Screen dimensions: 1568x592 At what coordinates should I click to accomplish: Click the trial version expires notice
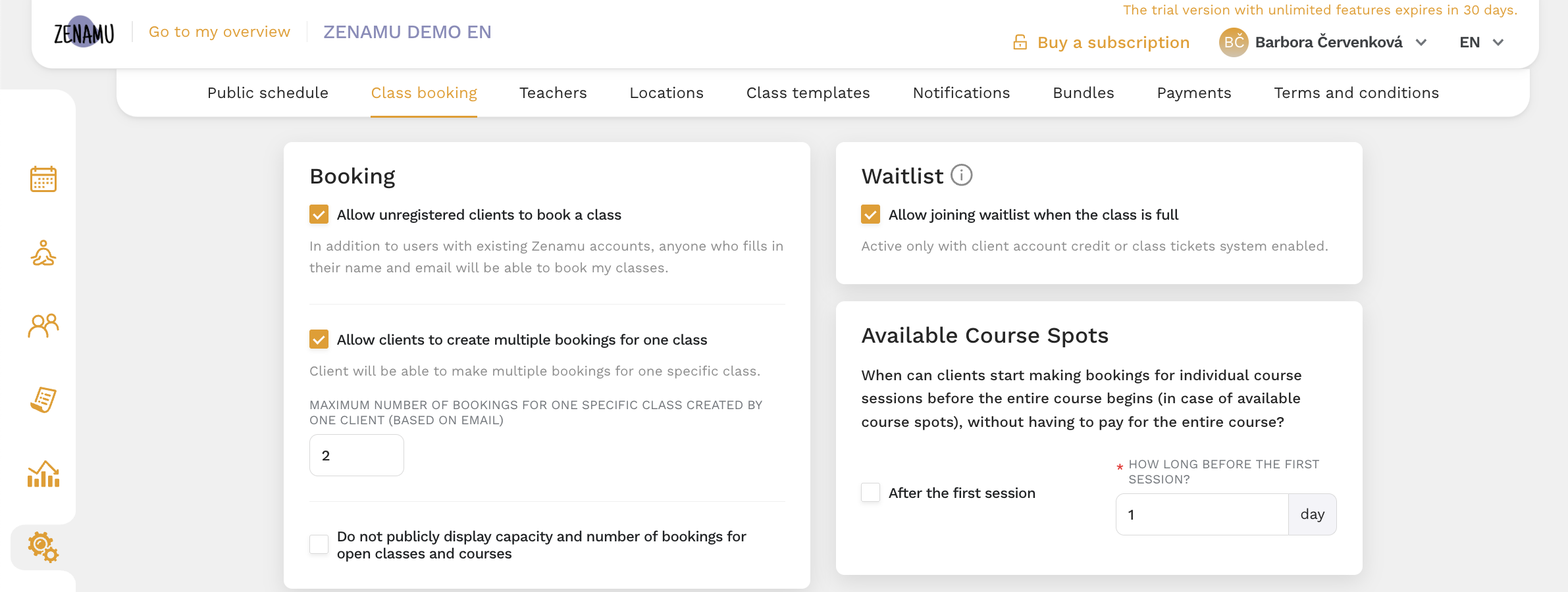(1320, 10)
